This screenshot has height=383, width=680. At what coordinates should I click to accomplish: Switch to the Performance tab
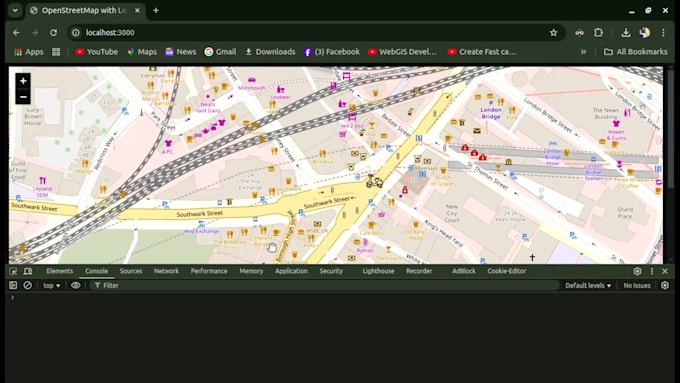point(209,271)
